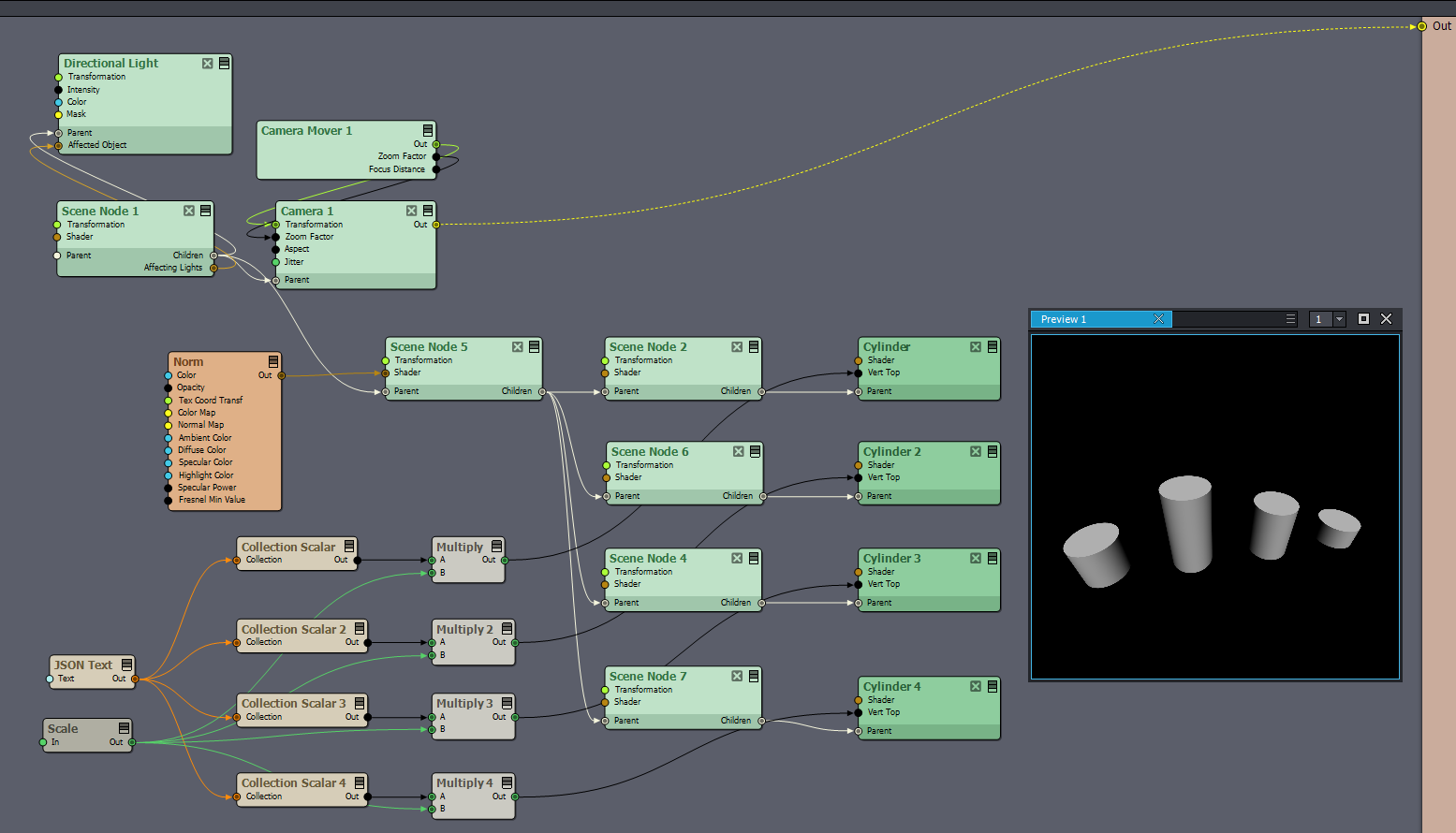Close the Preview 1 tab
This screenshot has height=833, width=1456.
point(1158,319)
